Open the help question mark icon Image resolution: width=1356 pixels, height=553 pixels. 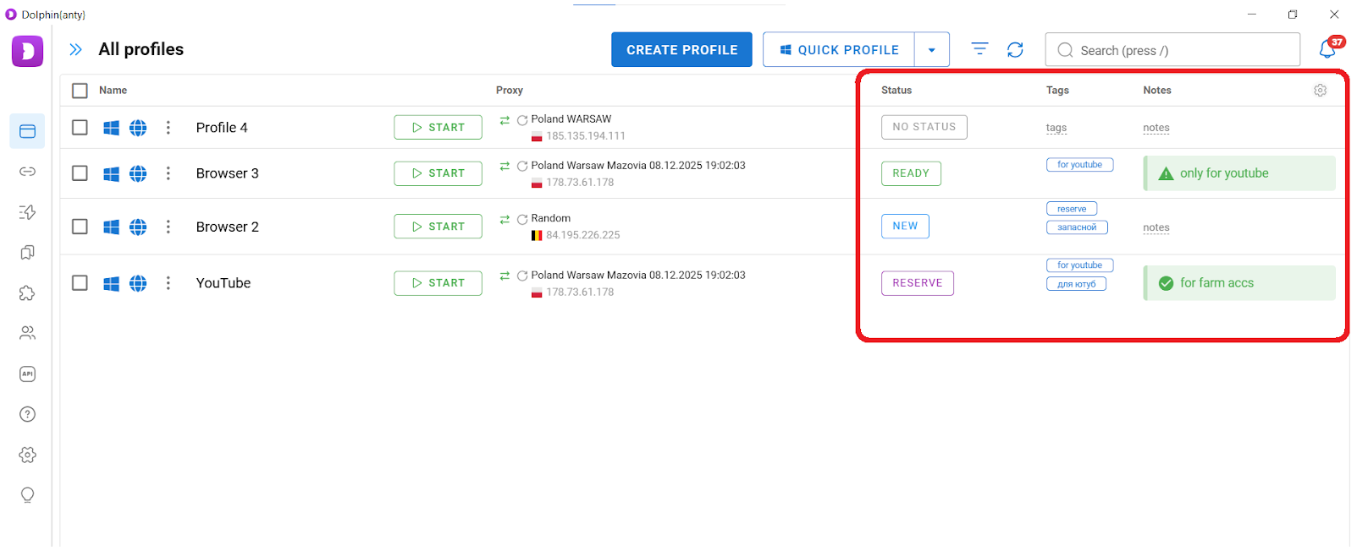28,414
